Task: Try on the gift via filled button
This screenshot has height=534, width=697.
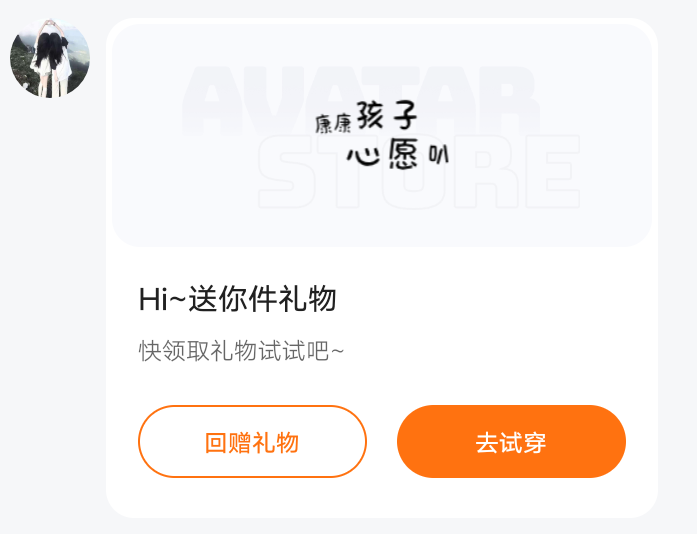Action: pos(511,442)
